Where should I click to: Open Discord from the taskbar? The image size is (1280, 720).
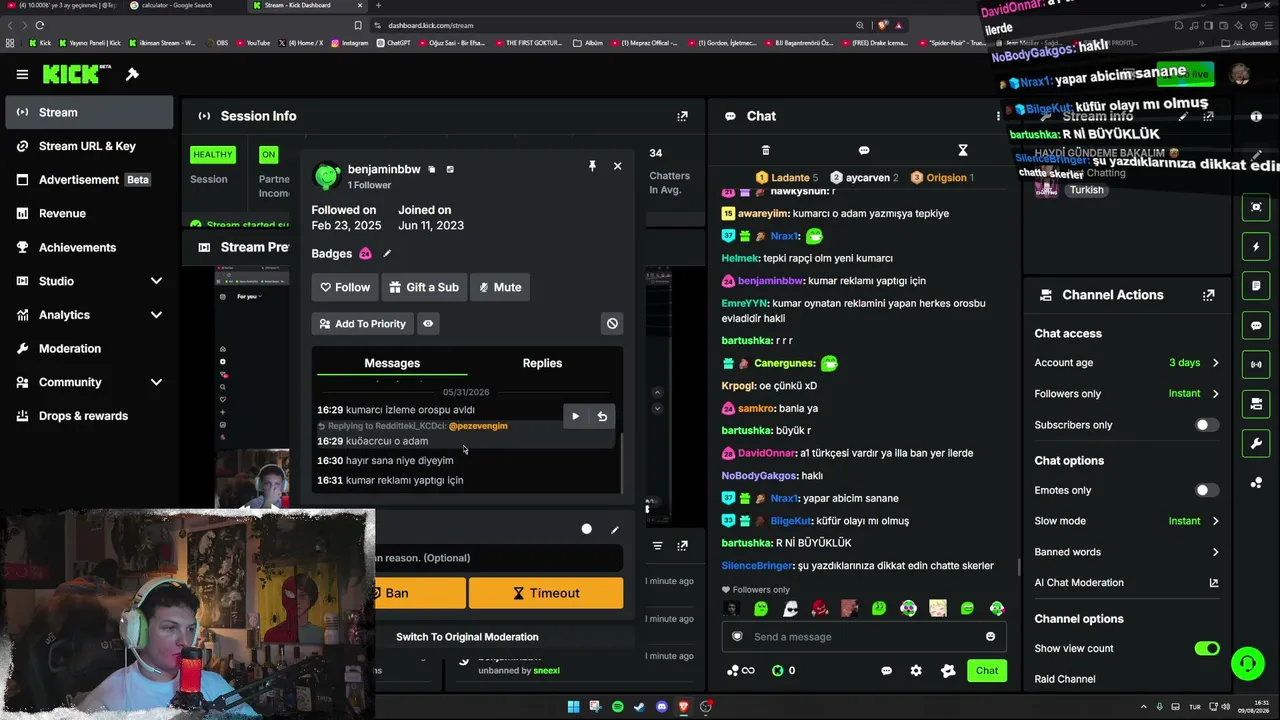[661, 707]
